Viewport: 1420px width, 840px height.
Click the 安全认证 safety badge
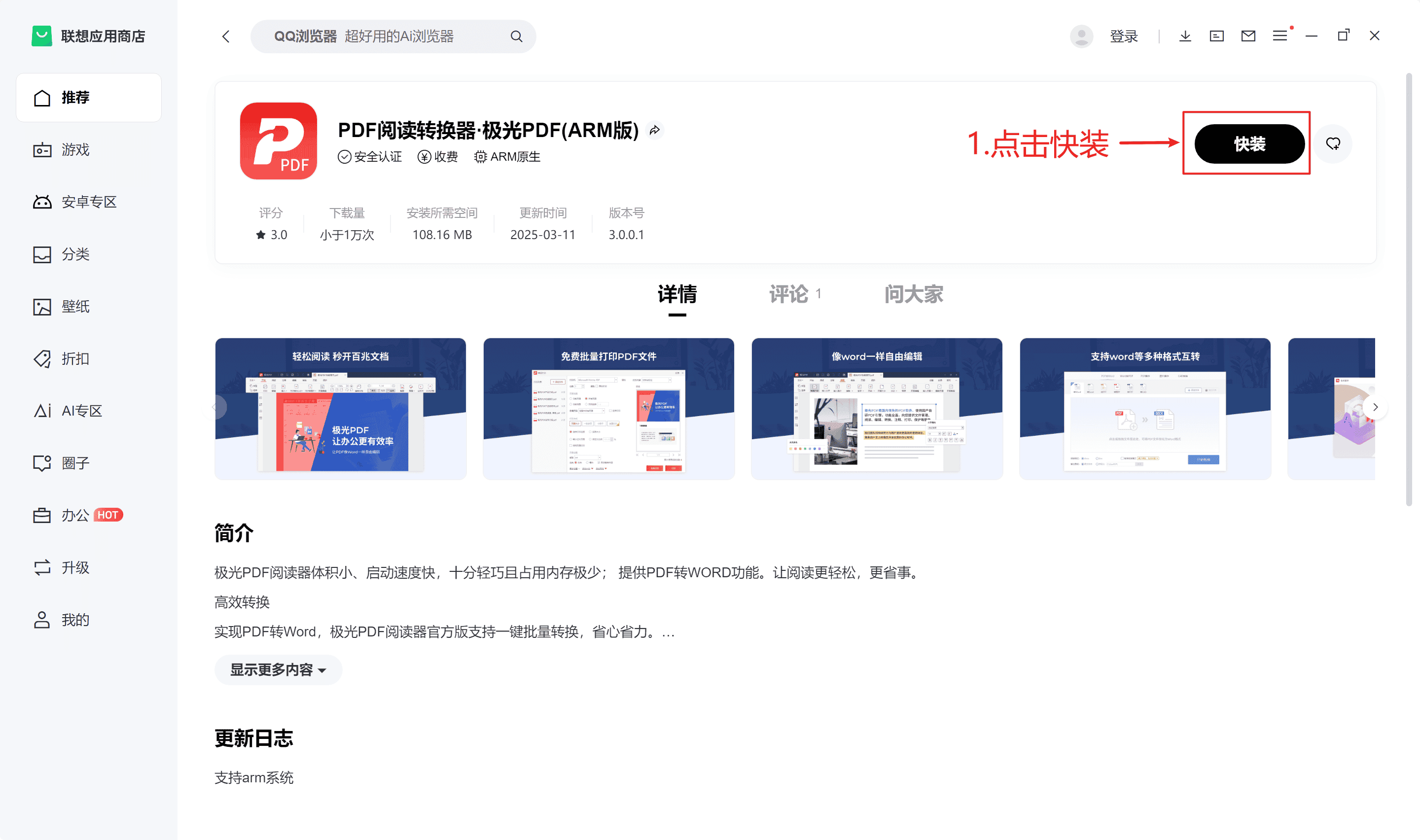[x=370, y=157]
